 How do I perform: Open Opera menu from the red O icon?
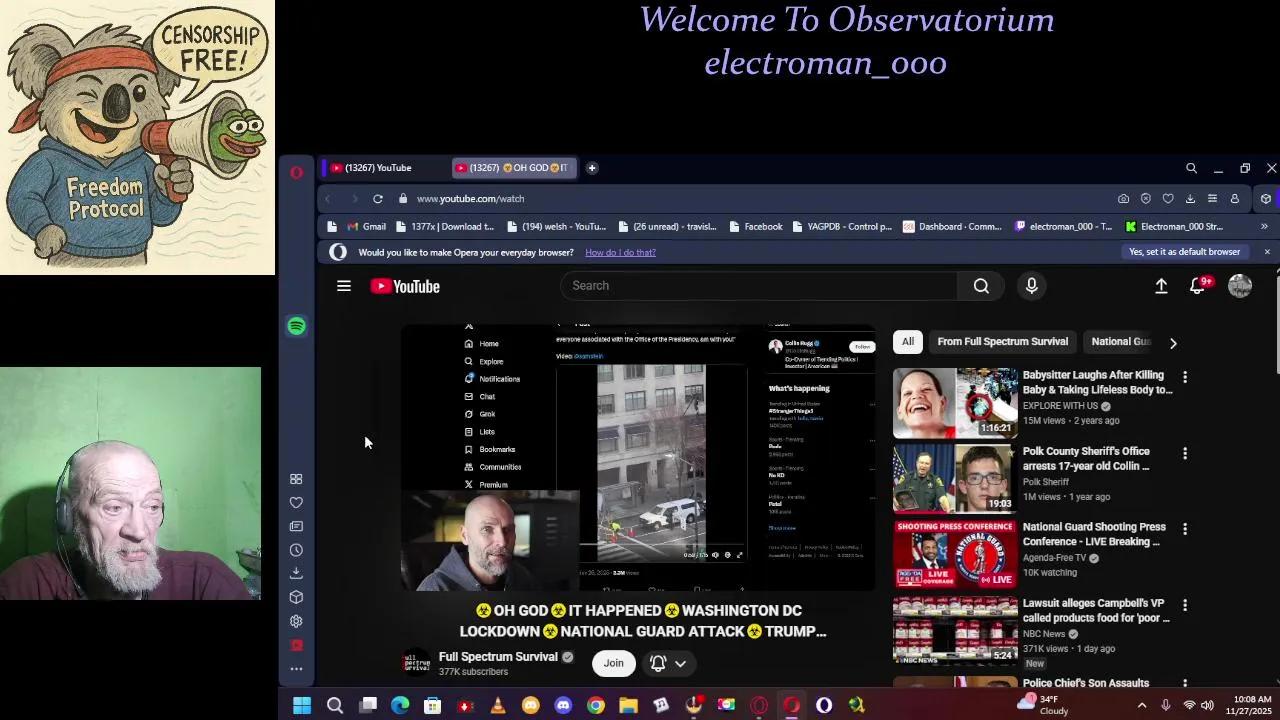click(296, 172)
